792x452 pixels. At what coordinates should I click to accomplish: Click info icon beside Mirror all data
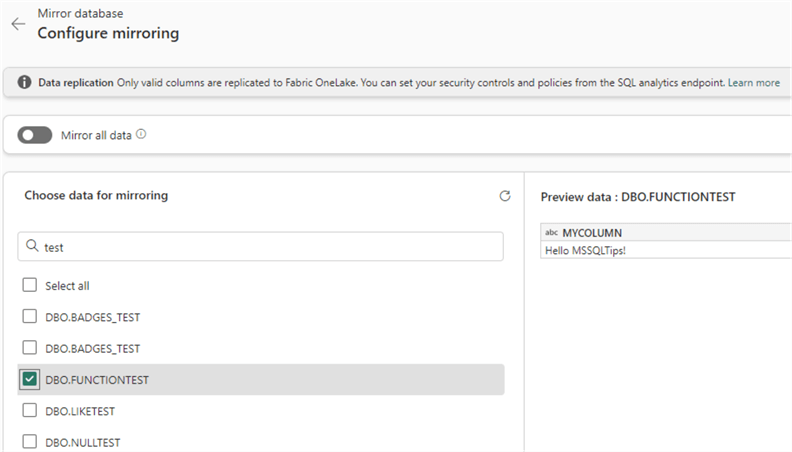tap(141, 134)
